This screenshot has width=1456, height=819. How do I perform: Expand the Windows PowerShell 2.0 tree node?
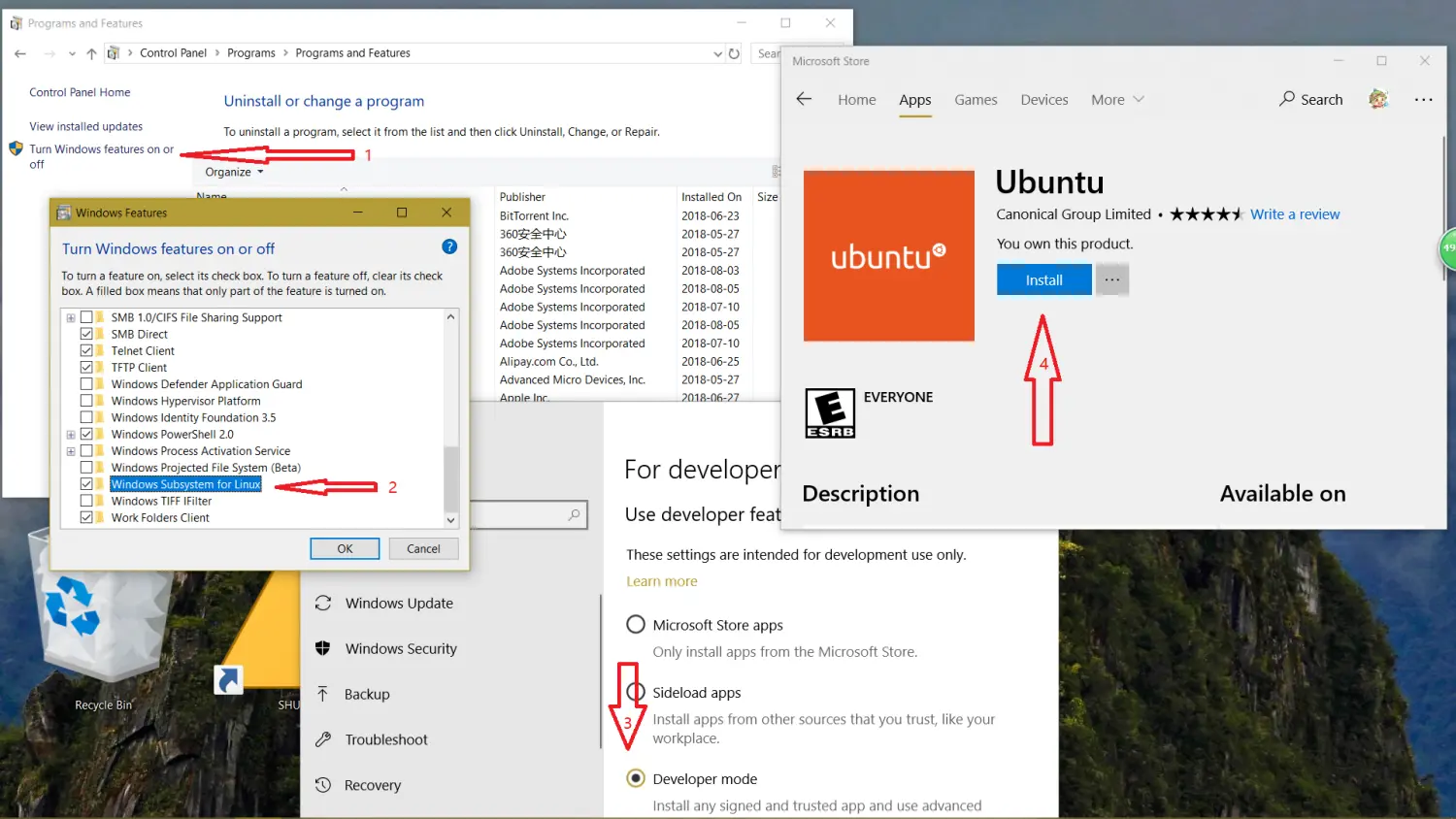click(x=71, y=434)
